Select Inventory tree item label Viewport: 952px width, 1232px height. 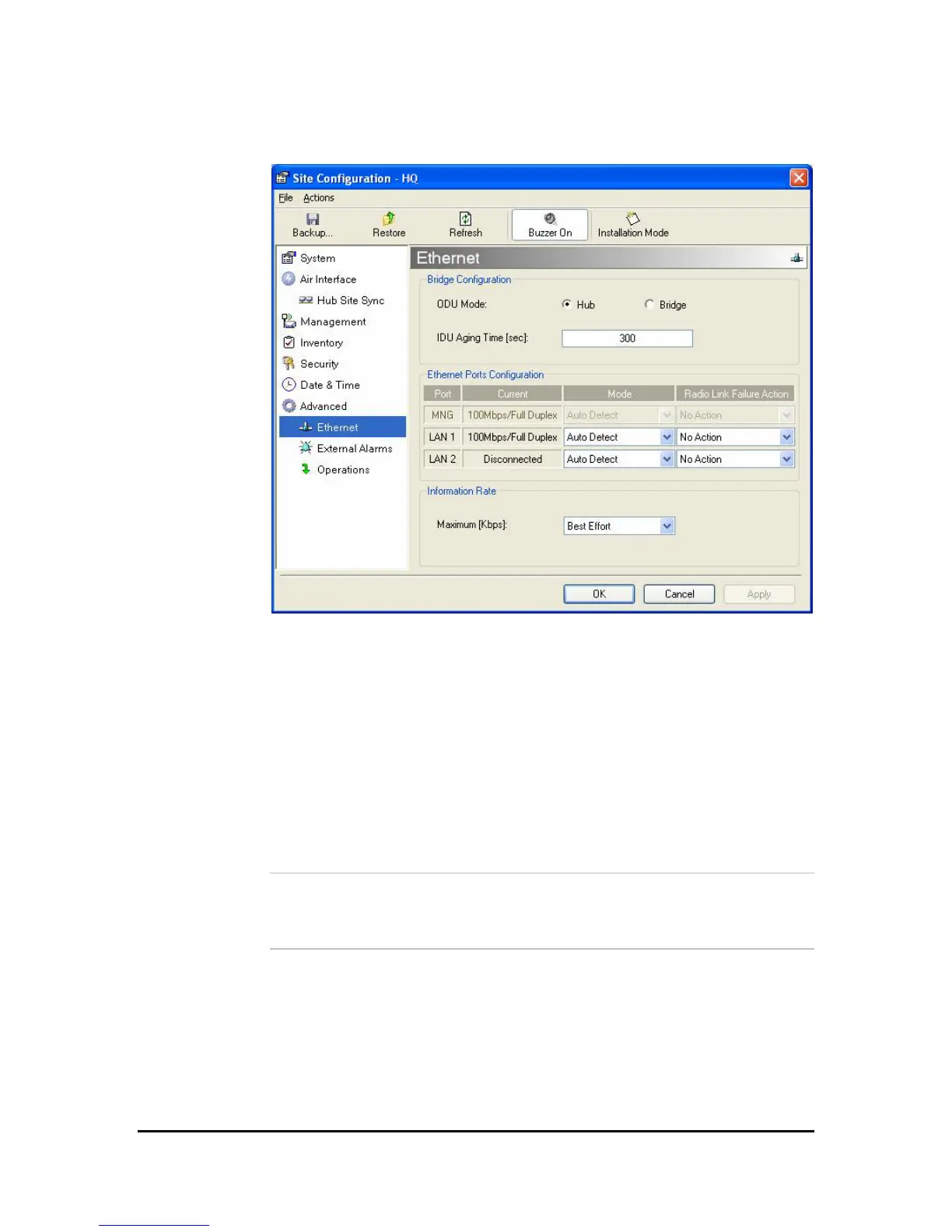[321, 342]
